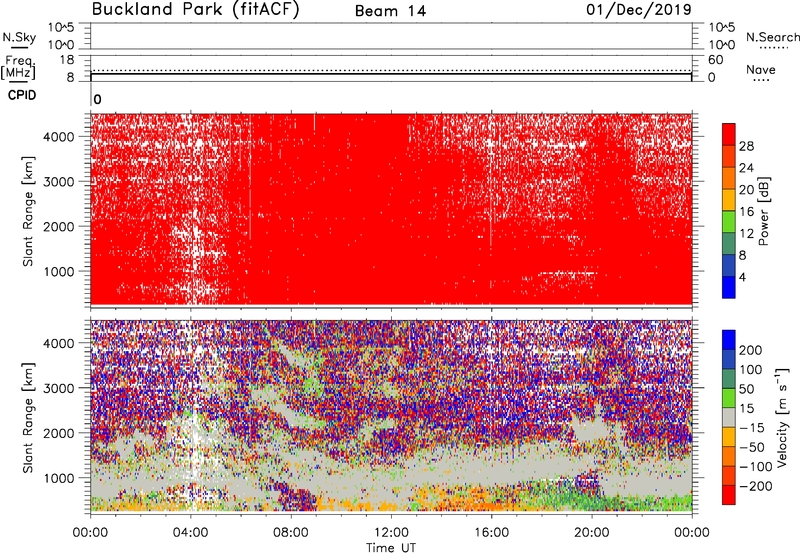800x554 pixels.
Task: Pick the orange 20–24 dB Power colorbar segment
Action: point(729,178)
